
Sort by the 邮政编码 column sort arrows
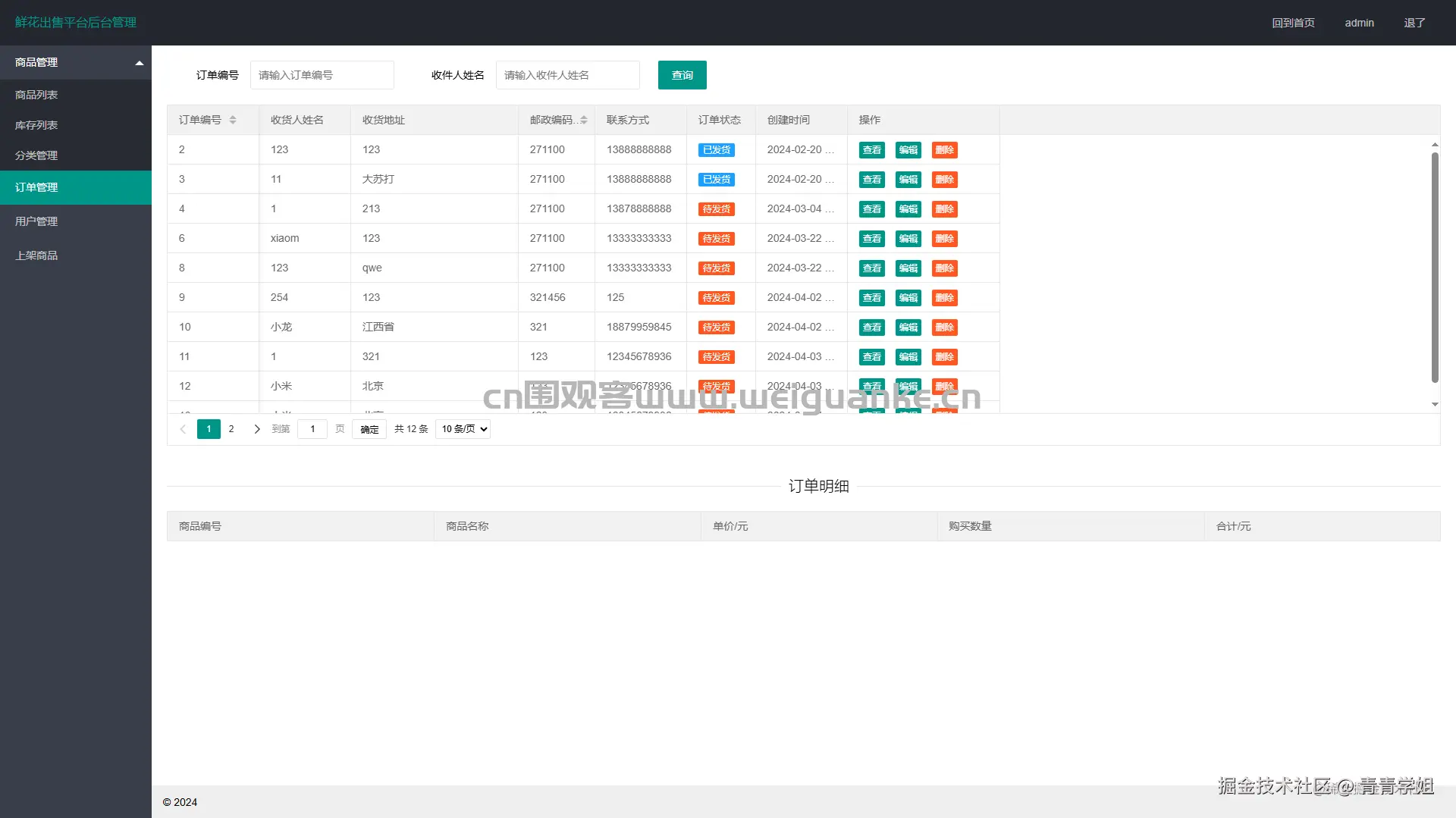(584, 120)
